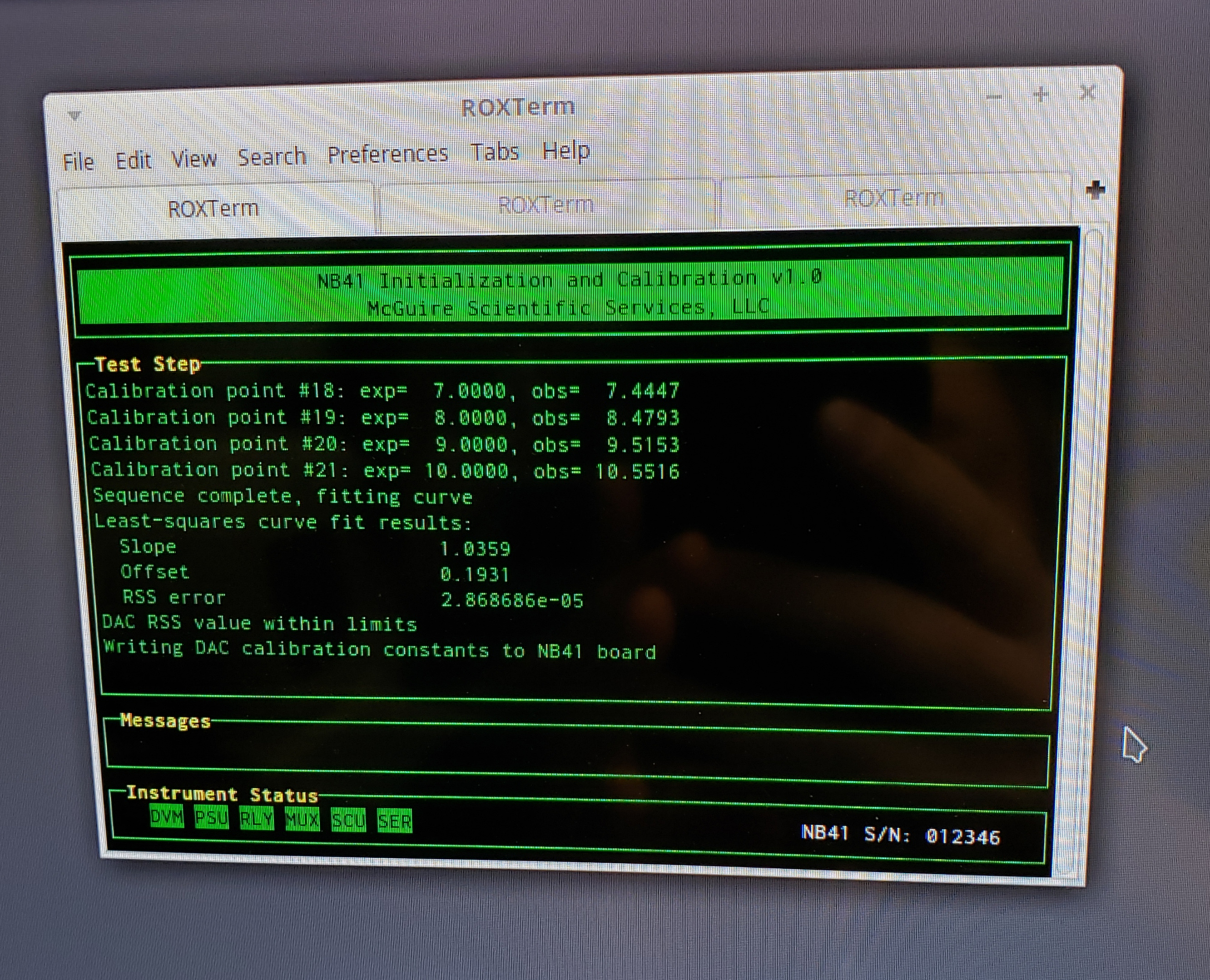1210x980 pixels.
Task: Click the DVM instrument status indicator
Action: (167, 817)
